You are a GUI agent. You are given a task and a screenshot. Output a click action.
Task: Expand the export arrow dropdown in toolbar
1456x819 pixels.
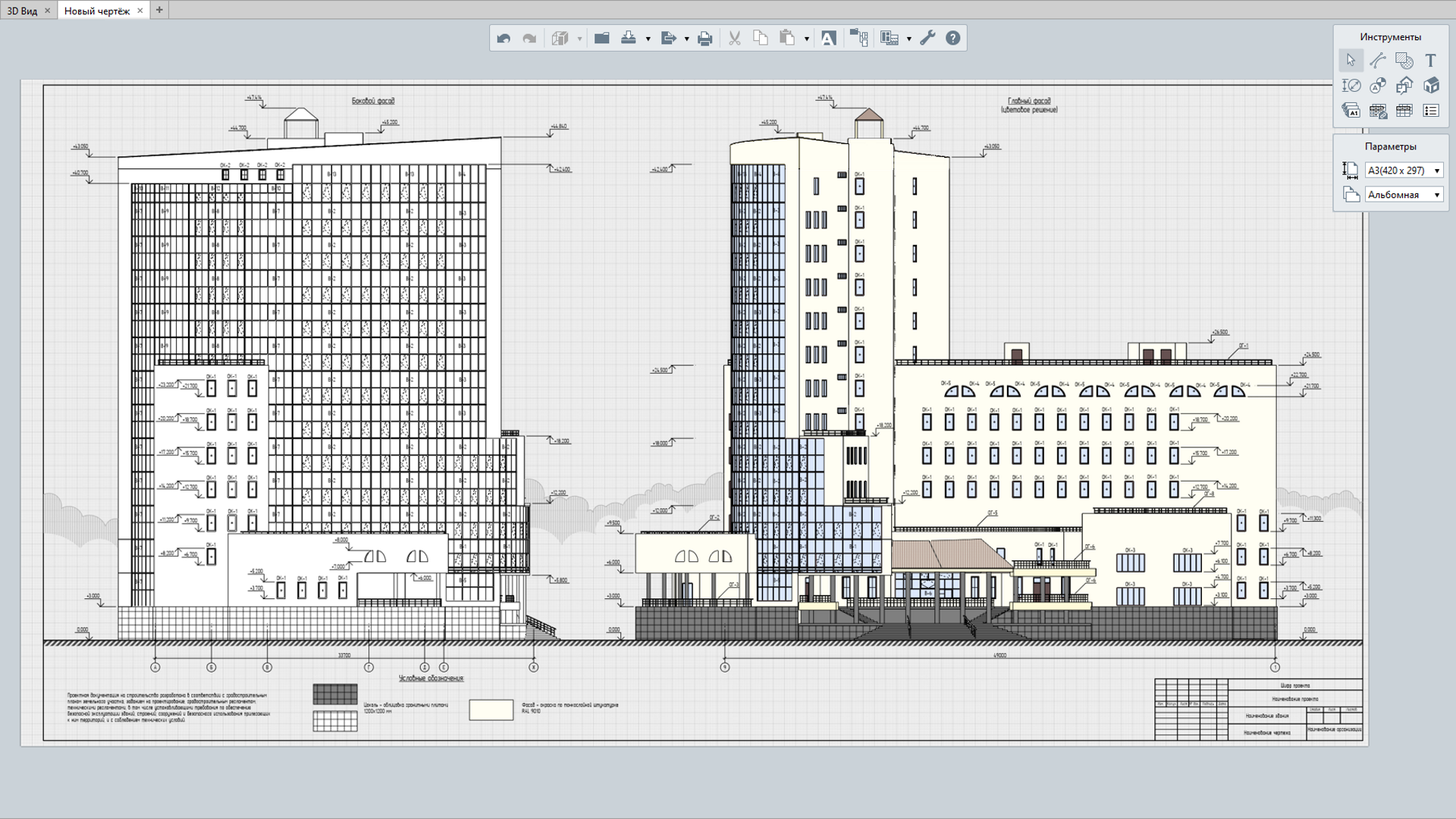coord(686,39)
